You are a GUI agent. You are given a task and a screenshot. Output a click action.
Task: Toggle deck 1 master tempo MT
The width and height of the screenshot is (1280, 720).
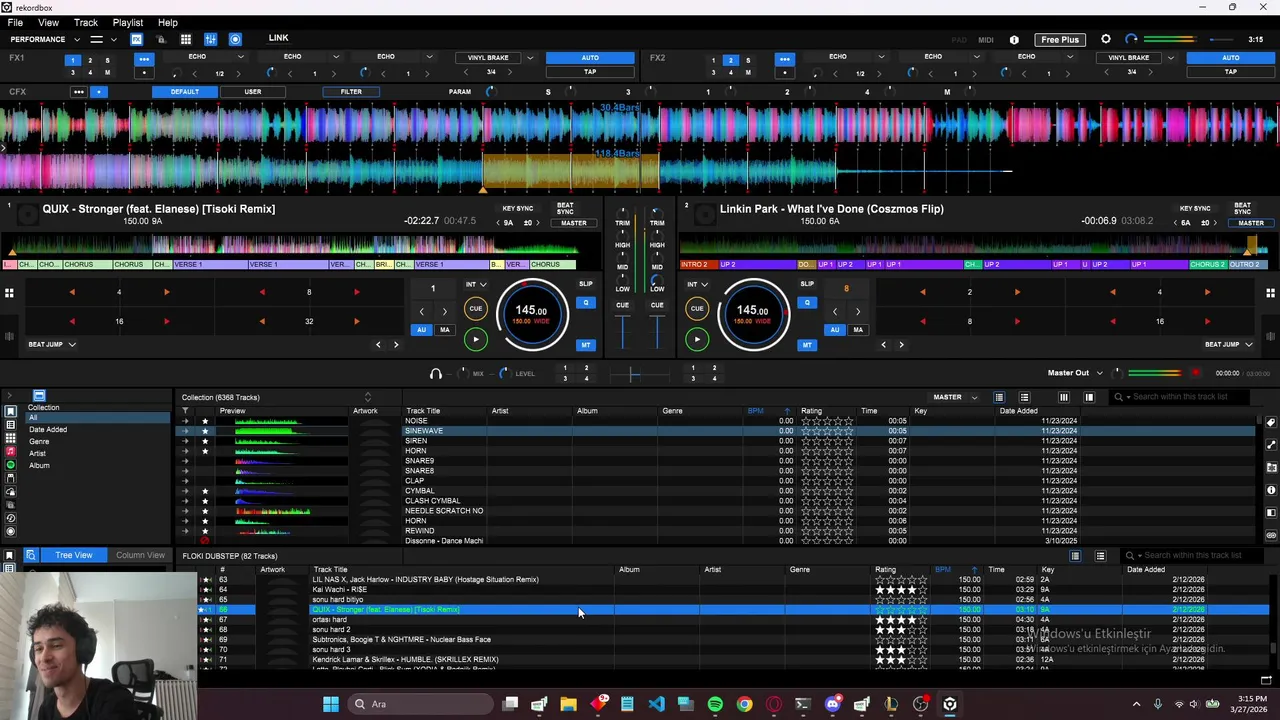click(586, 345)
